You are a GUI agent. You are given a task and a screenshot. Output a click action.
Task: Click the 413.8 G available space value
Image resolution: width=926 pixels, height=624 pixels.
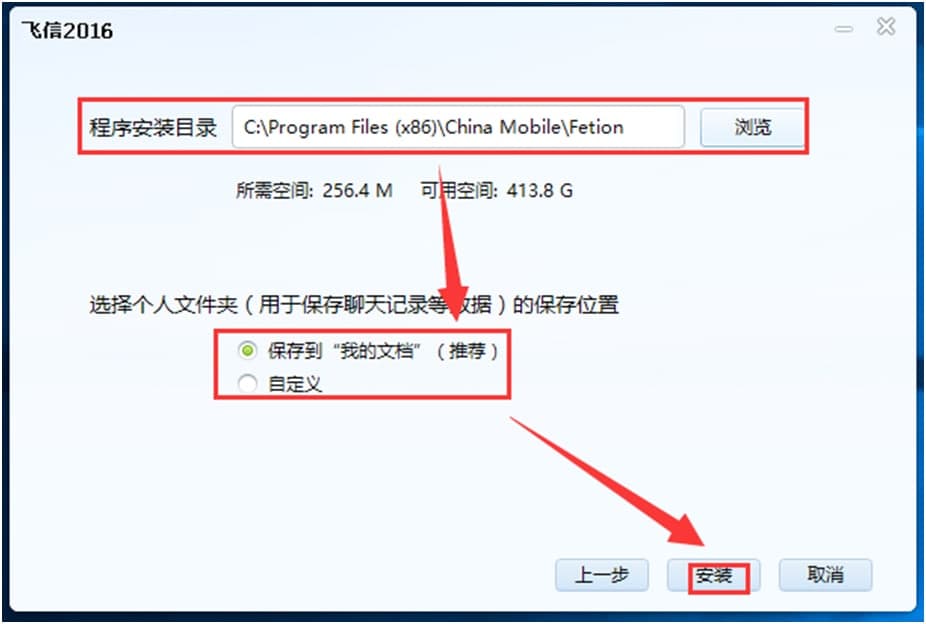pos(539,191)
